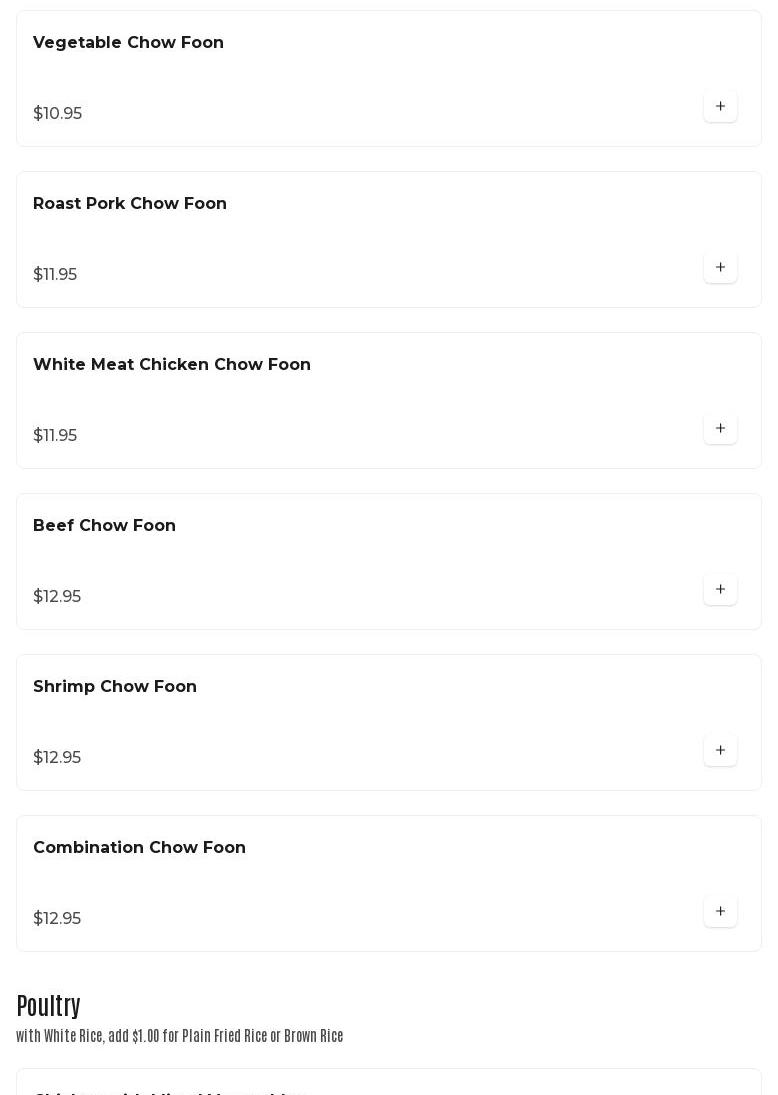Screen dimensions: 778x1095
Task: Select Shrimp Chow Foon item title
Action: (115, 686)
